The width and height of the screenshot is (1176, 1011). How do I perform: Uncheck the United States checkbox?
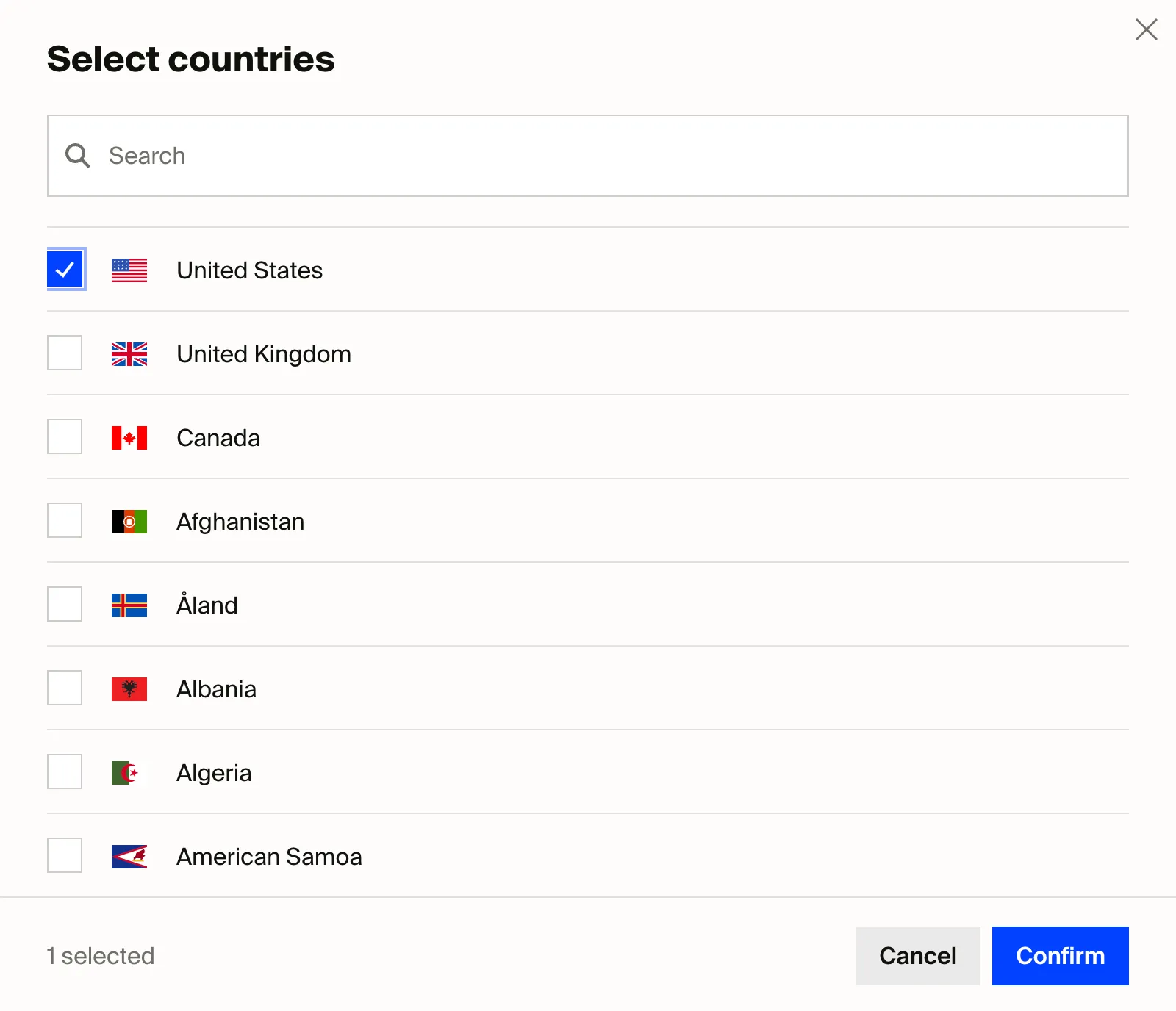click(x=65, y=270)
